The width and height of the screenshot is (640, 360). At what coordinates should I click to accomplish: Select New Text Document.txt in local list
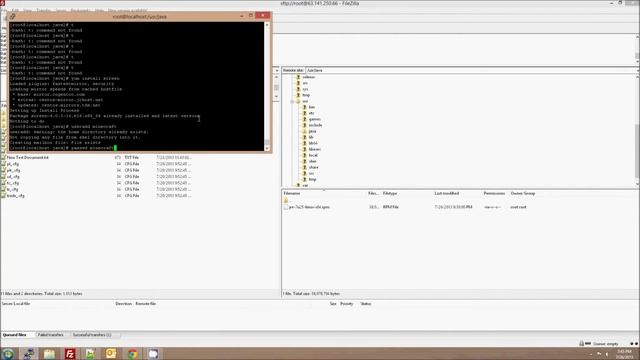(x=27, y=158)
